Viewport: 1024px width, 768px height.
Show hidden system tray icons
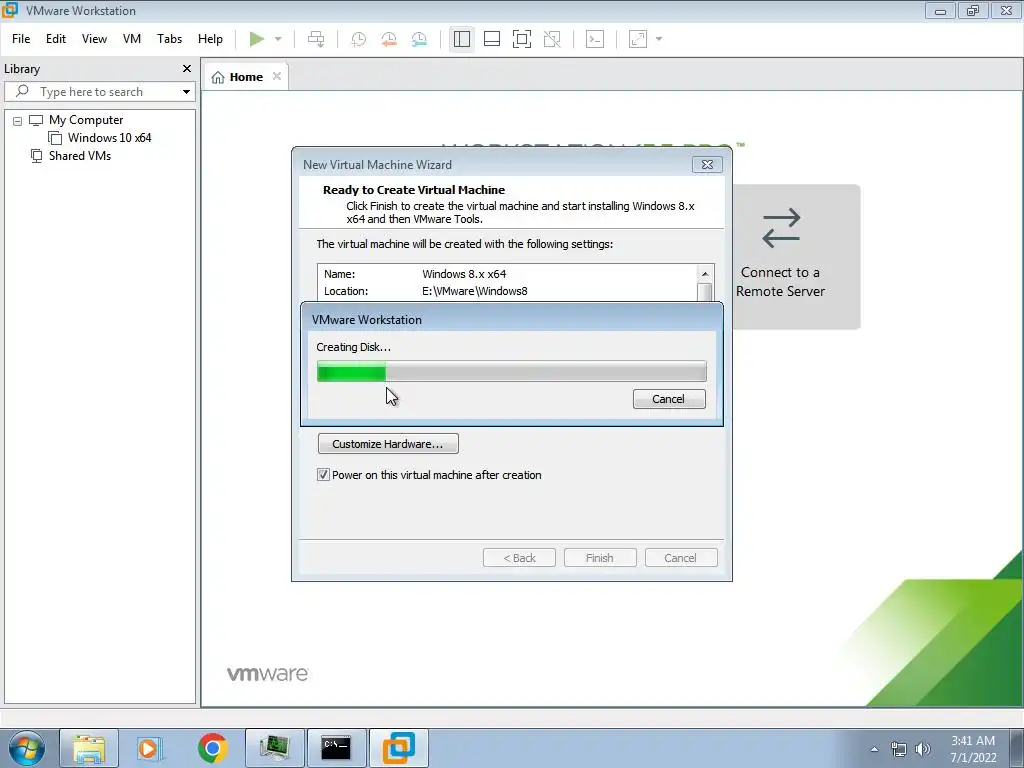click(x=874, y=749)
